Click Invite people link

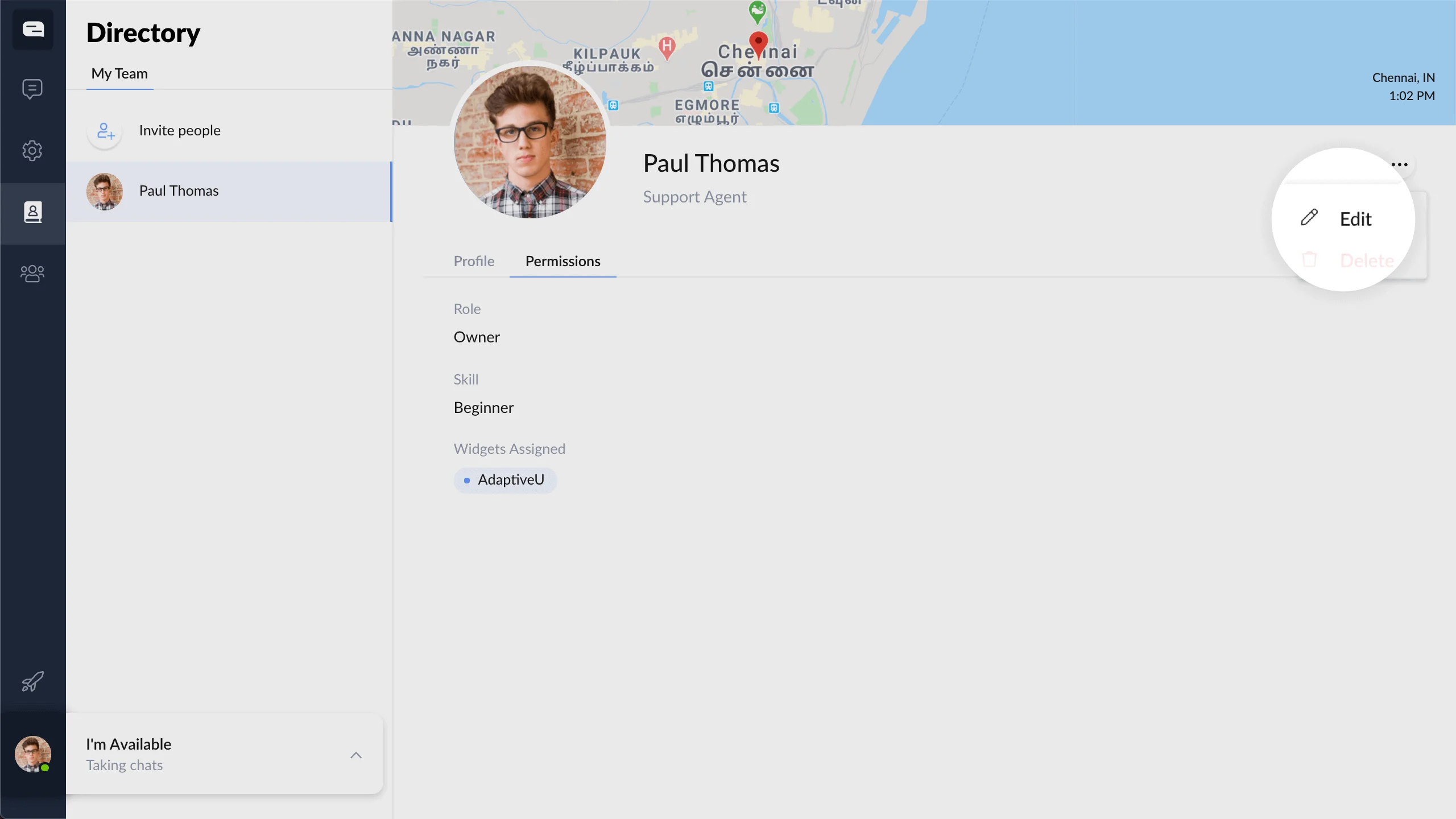tap(180, 131)
